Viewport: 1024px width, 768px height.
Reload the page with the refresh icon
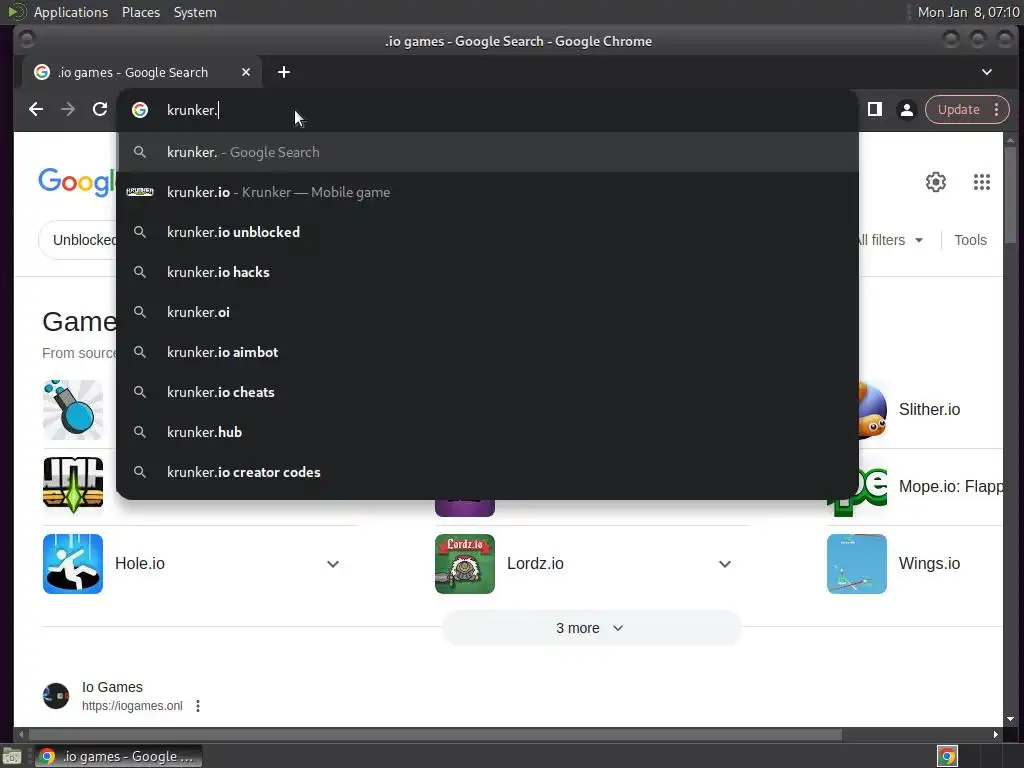pos(100,110)
